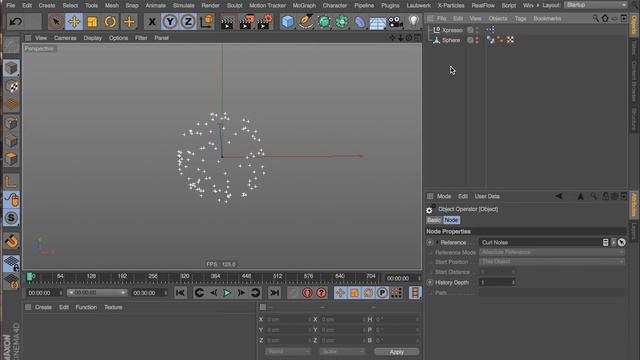Toggle the Y axis lock
This screenshot has width=640, height=360.
pyautogui.click(x=170, y=21)
